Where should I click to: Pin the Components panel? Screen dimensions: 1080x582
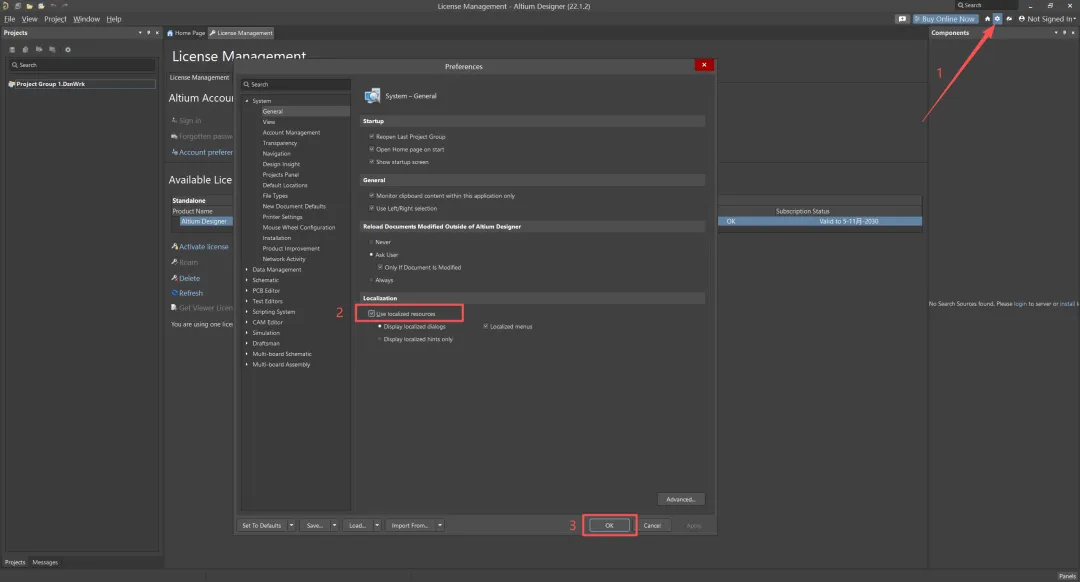tap(1064, 32)
